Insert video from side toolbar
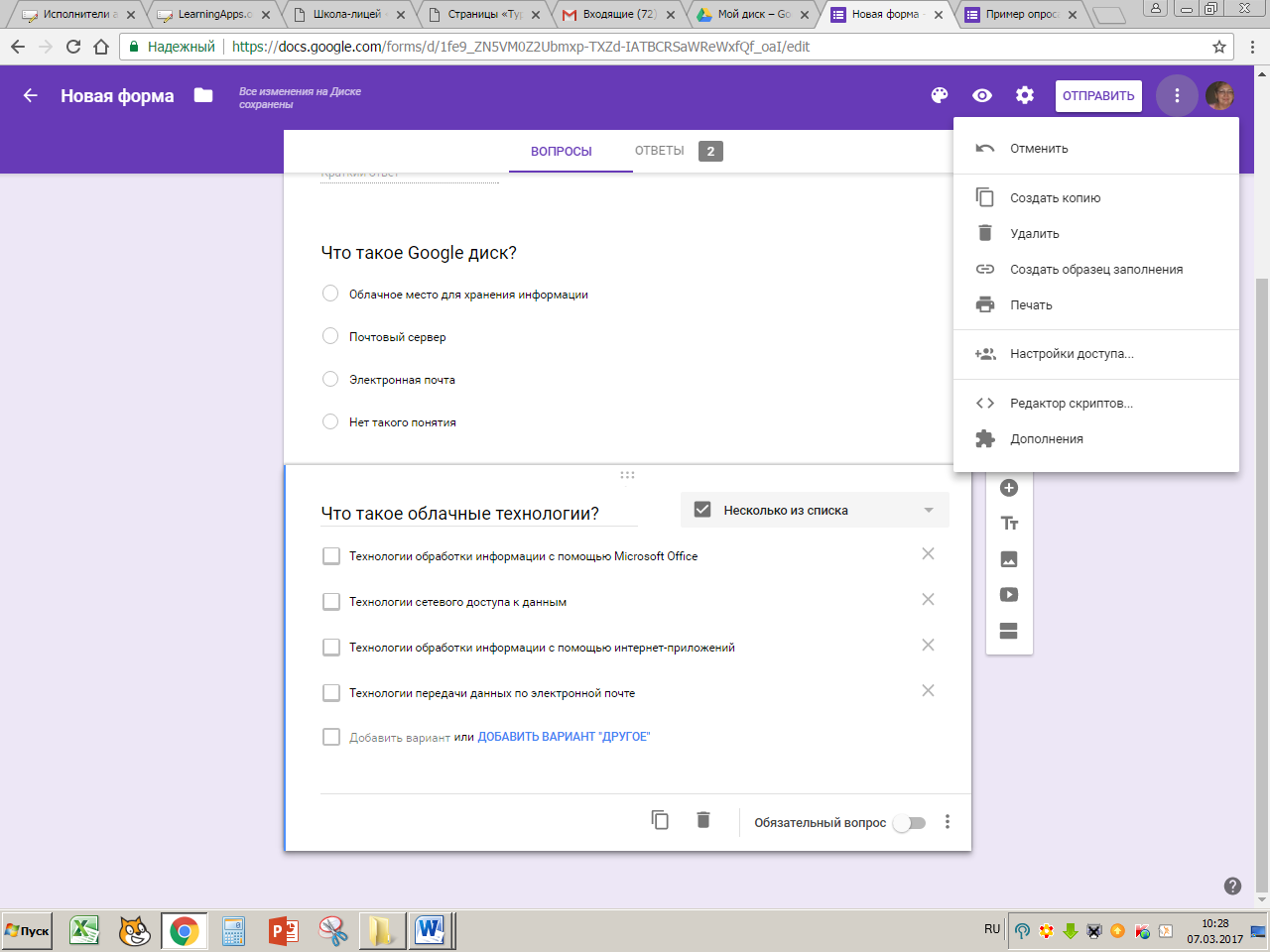This screenshot has height=952, width=1270. (1009, 595)
